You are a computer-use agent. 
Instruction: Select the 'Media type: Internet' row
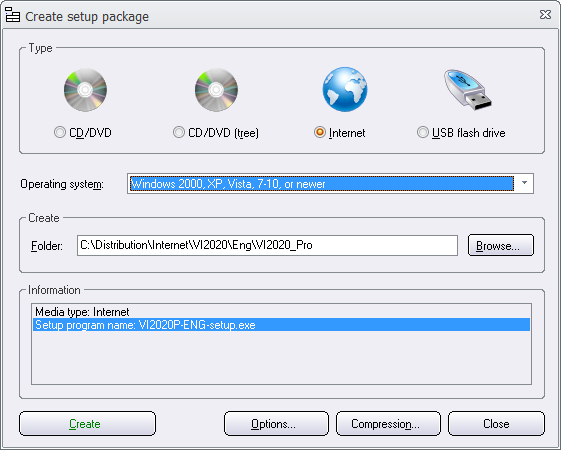pyautogui.click(x=281, y=312)
